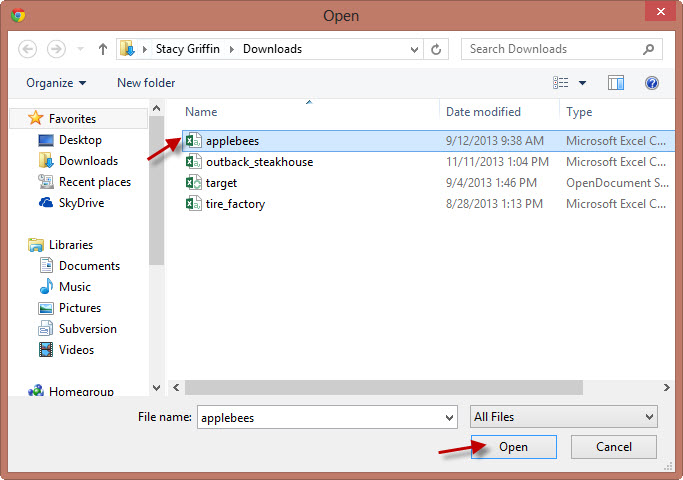Image resolution: width=683 pixels, height=480 pixels.
Task: Sort files by Name column
Action: (201, 112)
